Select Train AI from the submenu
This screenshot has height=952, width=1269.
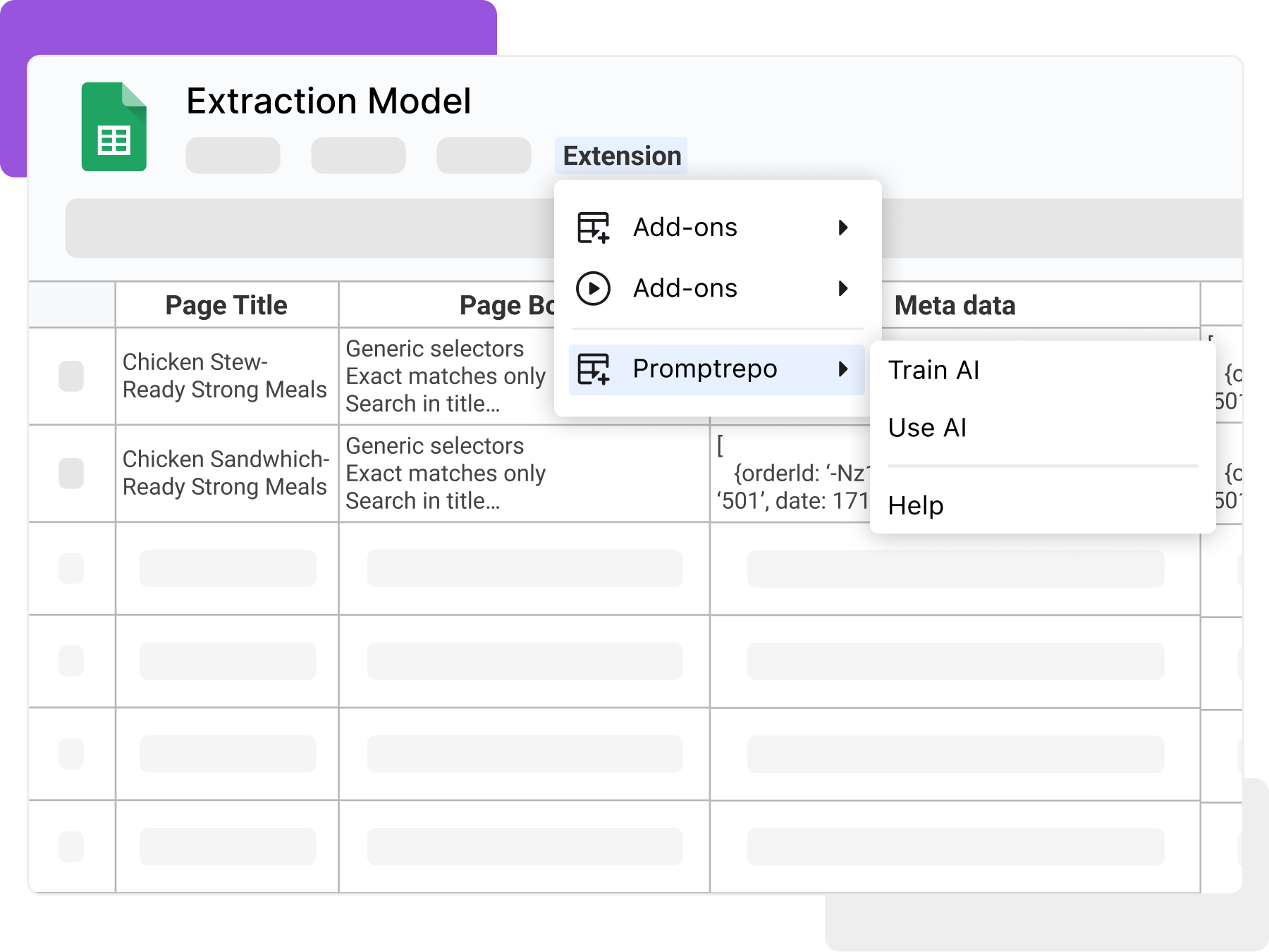(x=933, y=370)
